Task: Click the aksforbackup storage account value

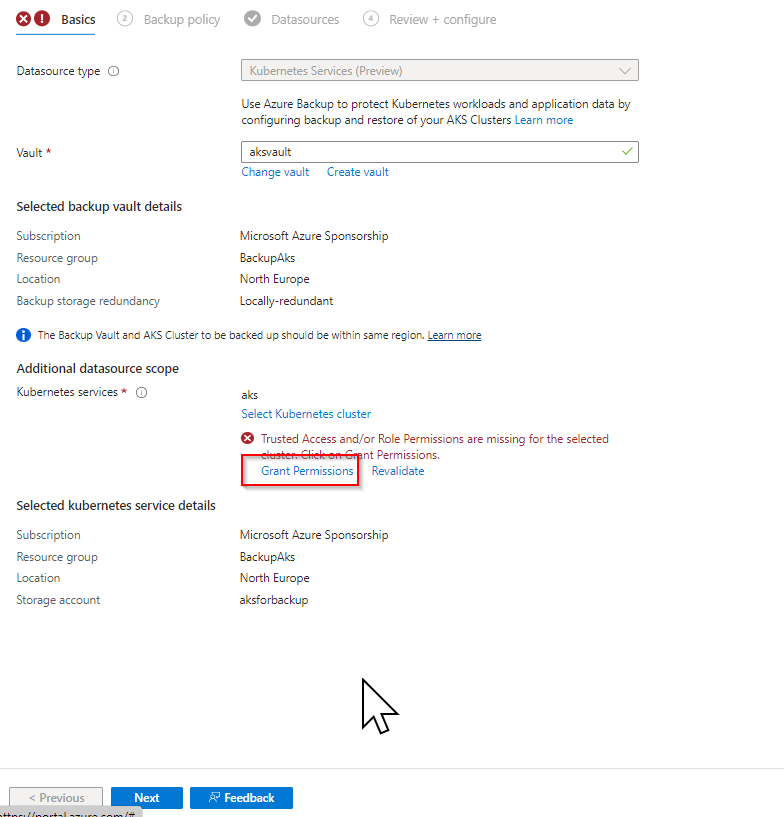Action: (274, 600)
